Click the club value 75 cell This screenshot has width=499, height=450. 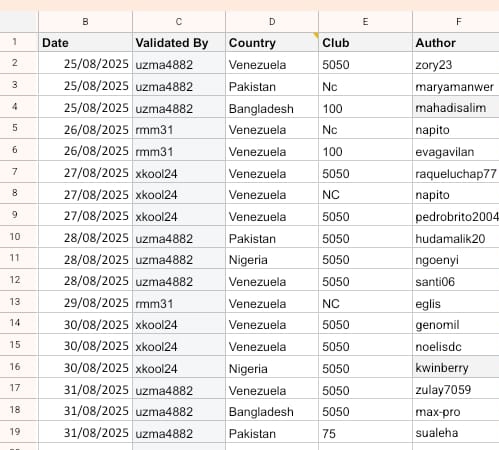pos(365,432)
